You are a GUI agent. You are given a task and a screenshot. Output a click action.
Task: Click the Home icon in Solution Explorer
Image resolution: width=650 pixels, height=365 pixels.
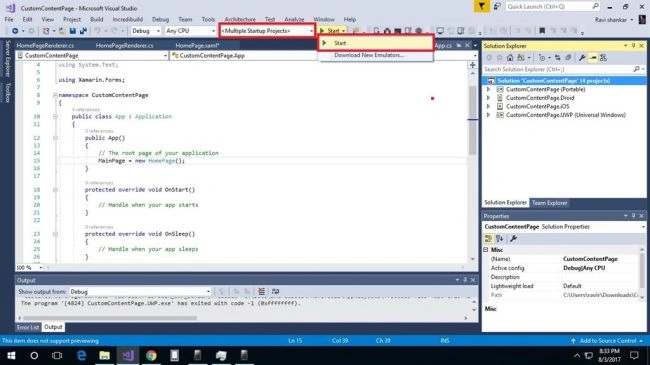tap(510, 58)
